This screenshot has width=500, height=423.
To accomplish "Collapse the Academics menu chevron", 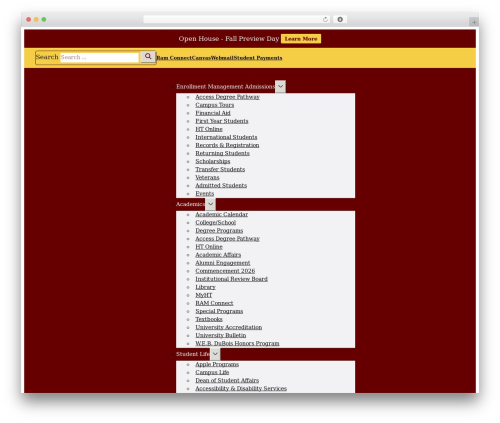I will (210, 204).
